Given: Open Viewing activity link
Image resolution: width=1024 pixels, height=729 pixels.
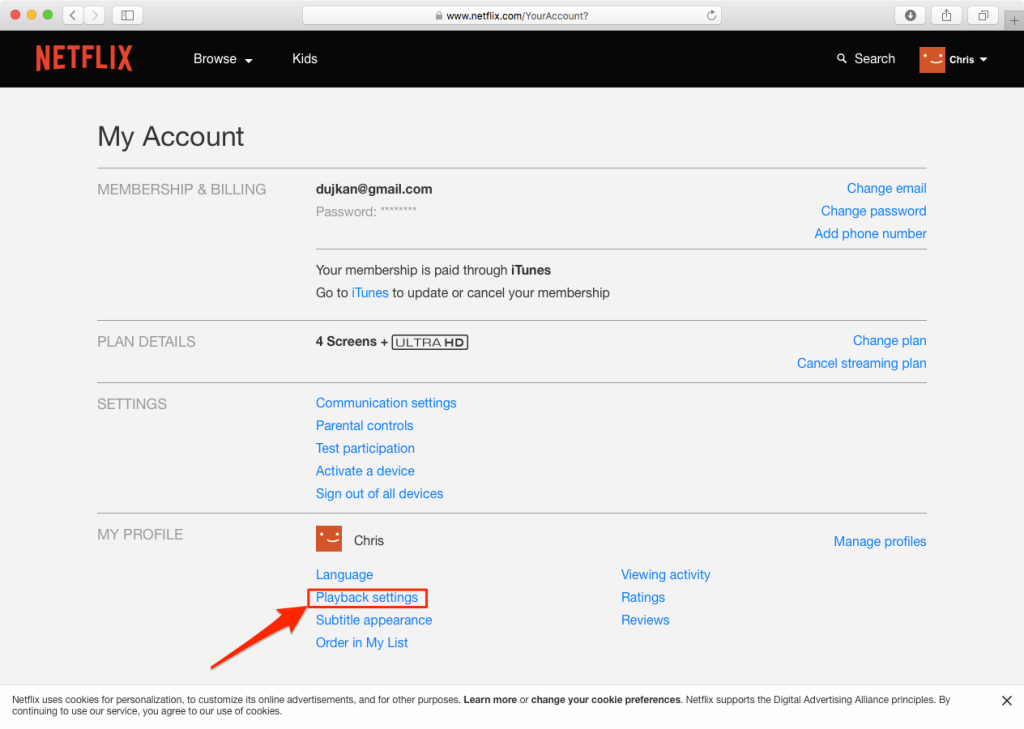Looking at the screenshot, I should 665,575.
